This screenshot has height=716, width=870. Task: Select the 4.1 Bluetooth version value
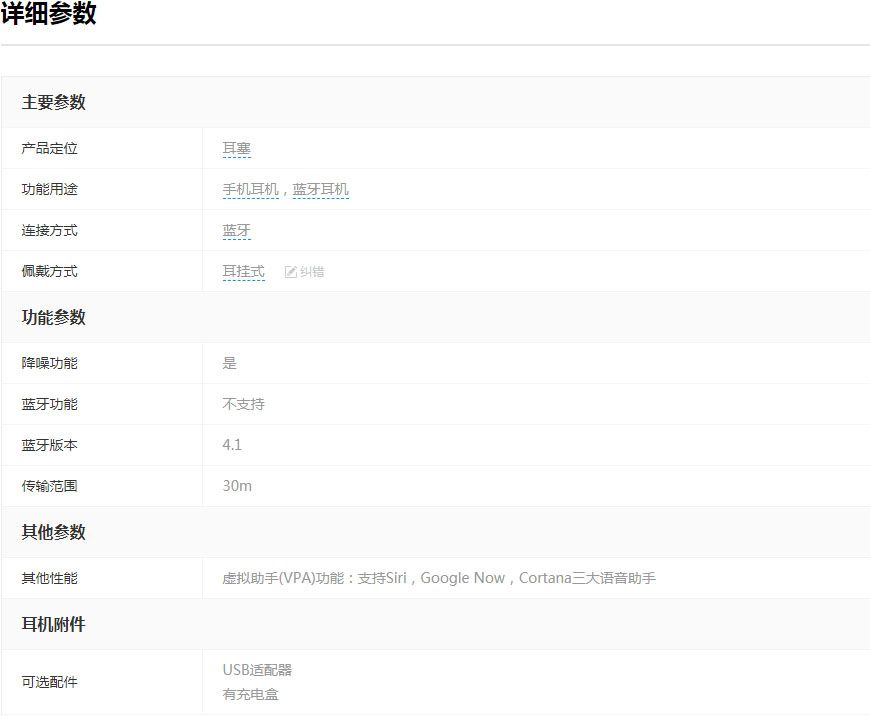pyautogui.click(x=232, y=445)
